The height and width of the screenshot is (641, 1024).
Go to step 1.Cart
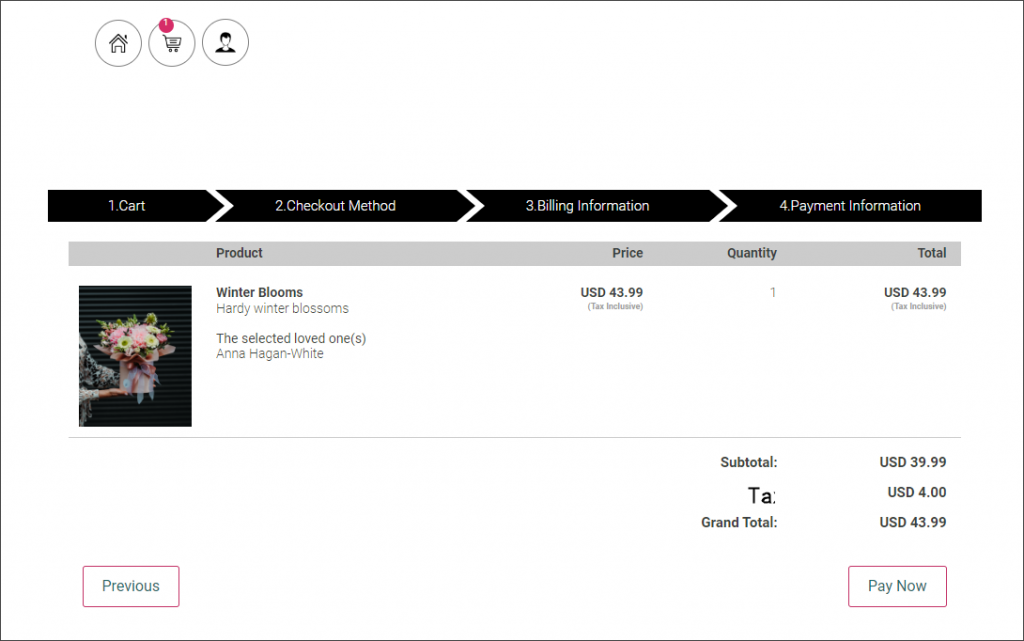tap(127, 206)
